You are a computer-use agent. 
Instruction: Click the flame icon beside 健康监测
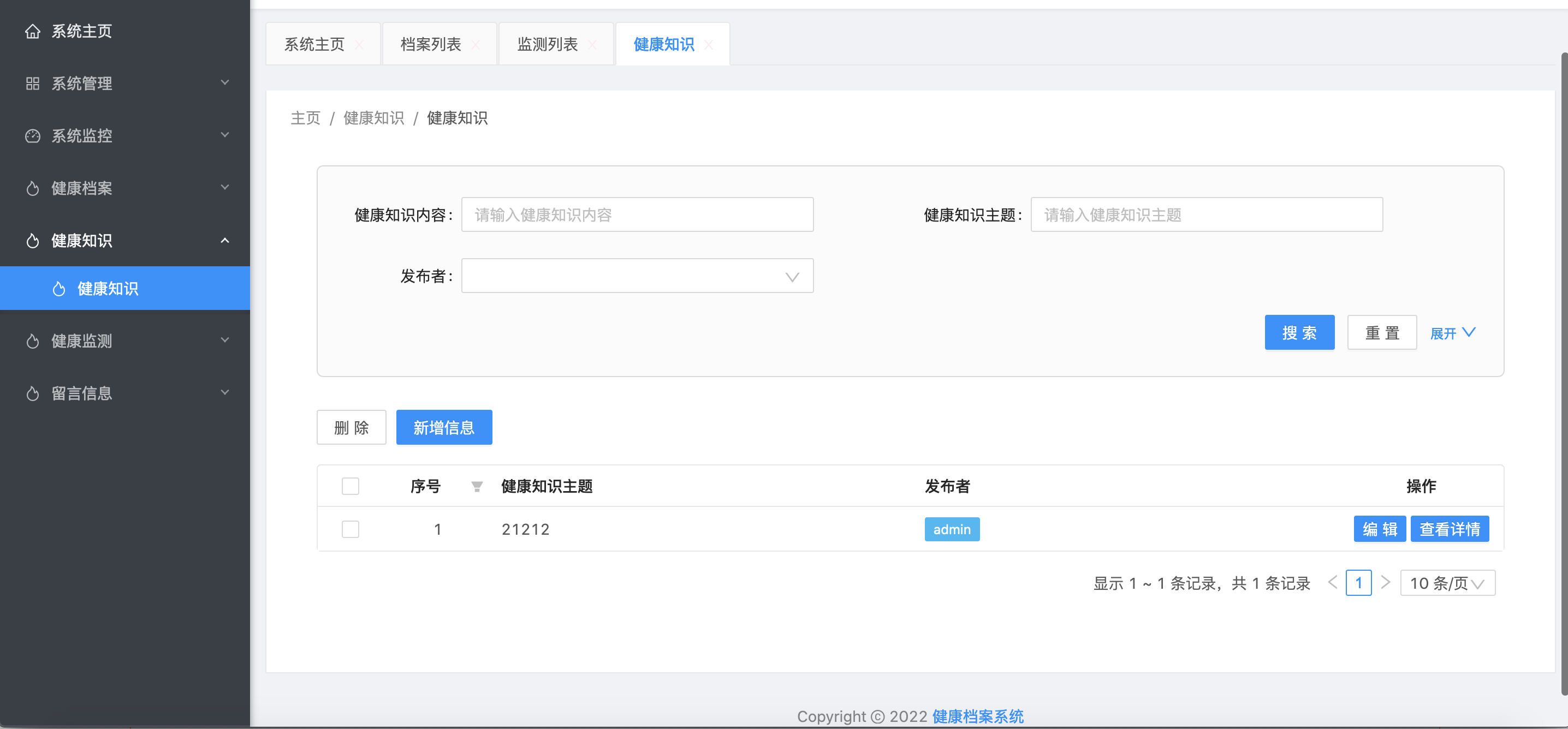pyautogui.click(x=32, y=341)
